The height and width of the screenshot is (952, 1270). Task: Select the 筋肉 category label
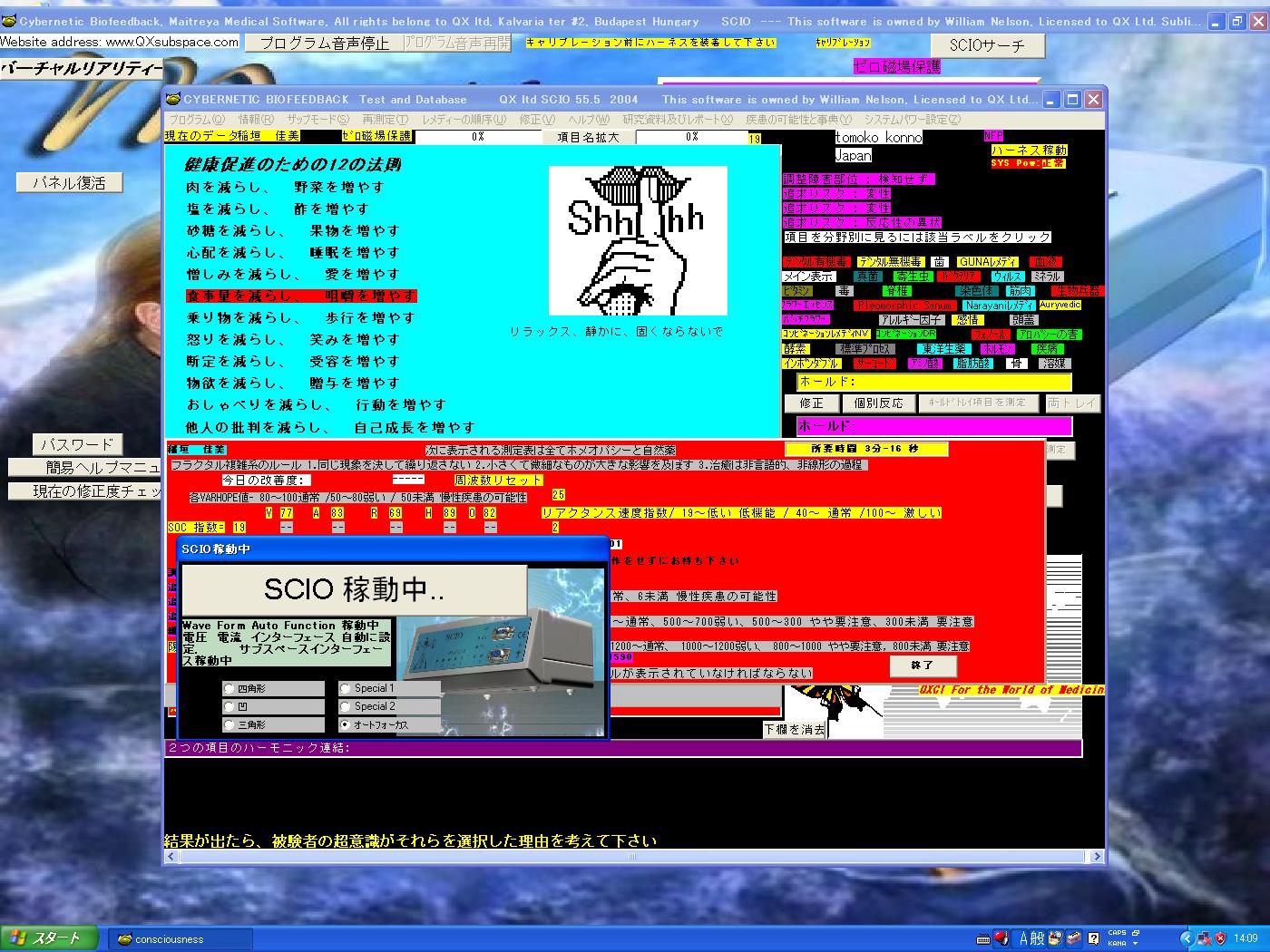point(1020,291)
